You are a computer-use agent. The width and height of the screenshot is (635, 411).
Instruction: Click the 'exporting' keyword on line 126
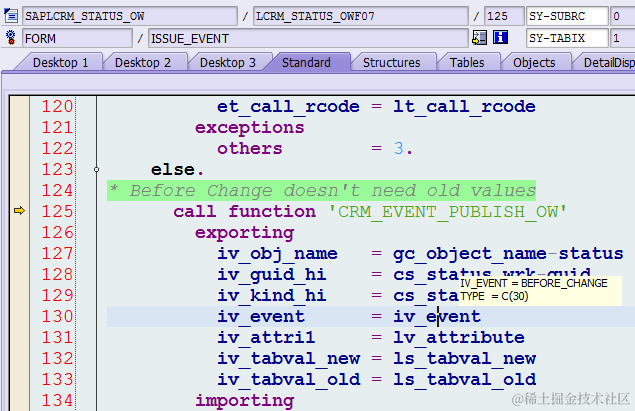click(x=245, y=233)
